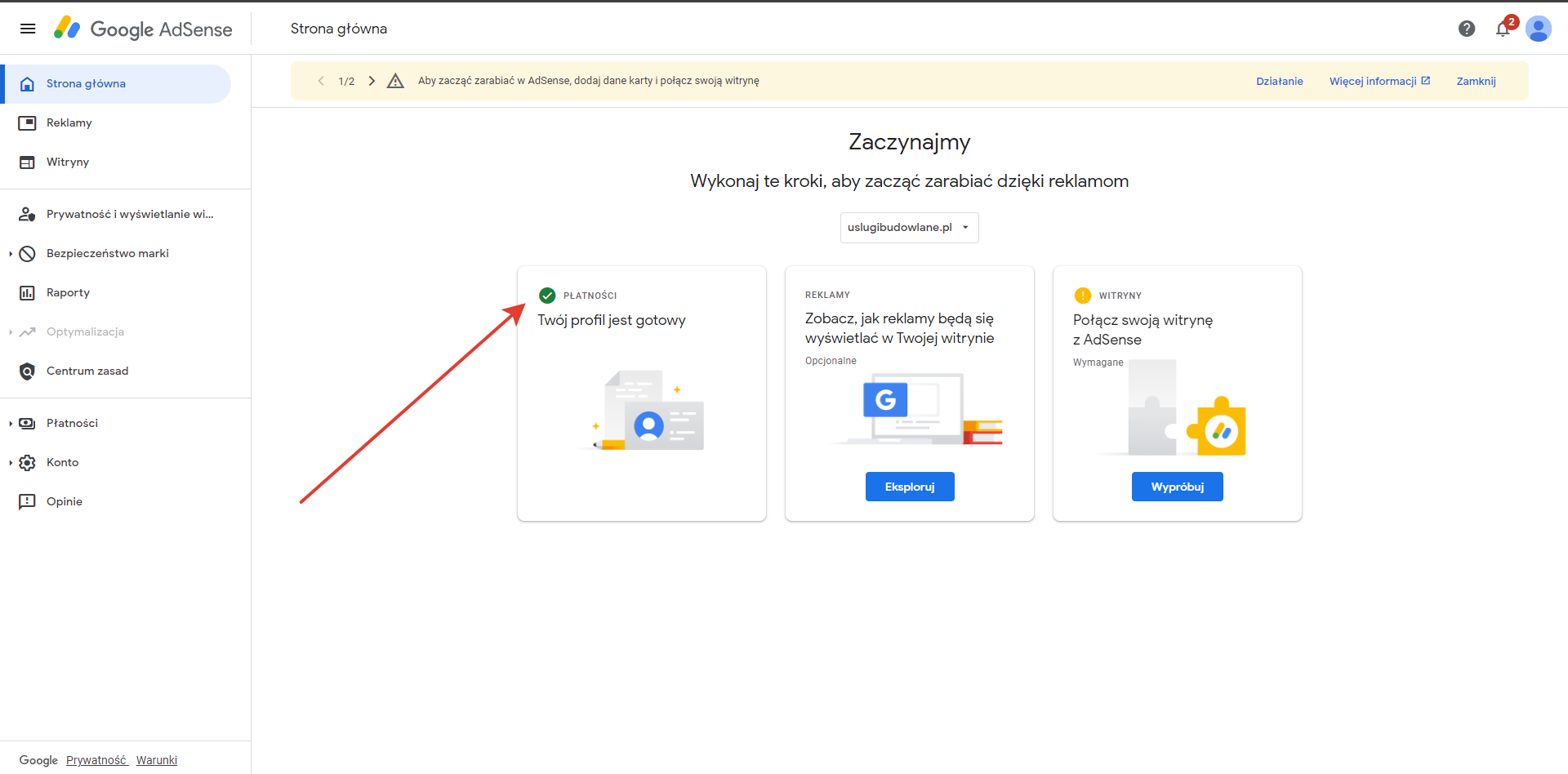Open Centrum zasad in the sidebar

point(116,371)
